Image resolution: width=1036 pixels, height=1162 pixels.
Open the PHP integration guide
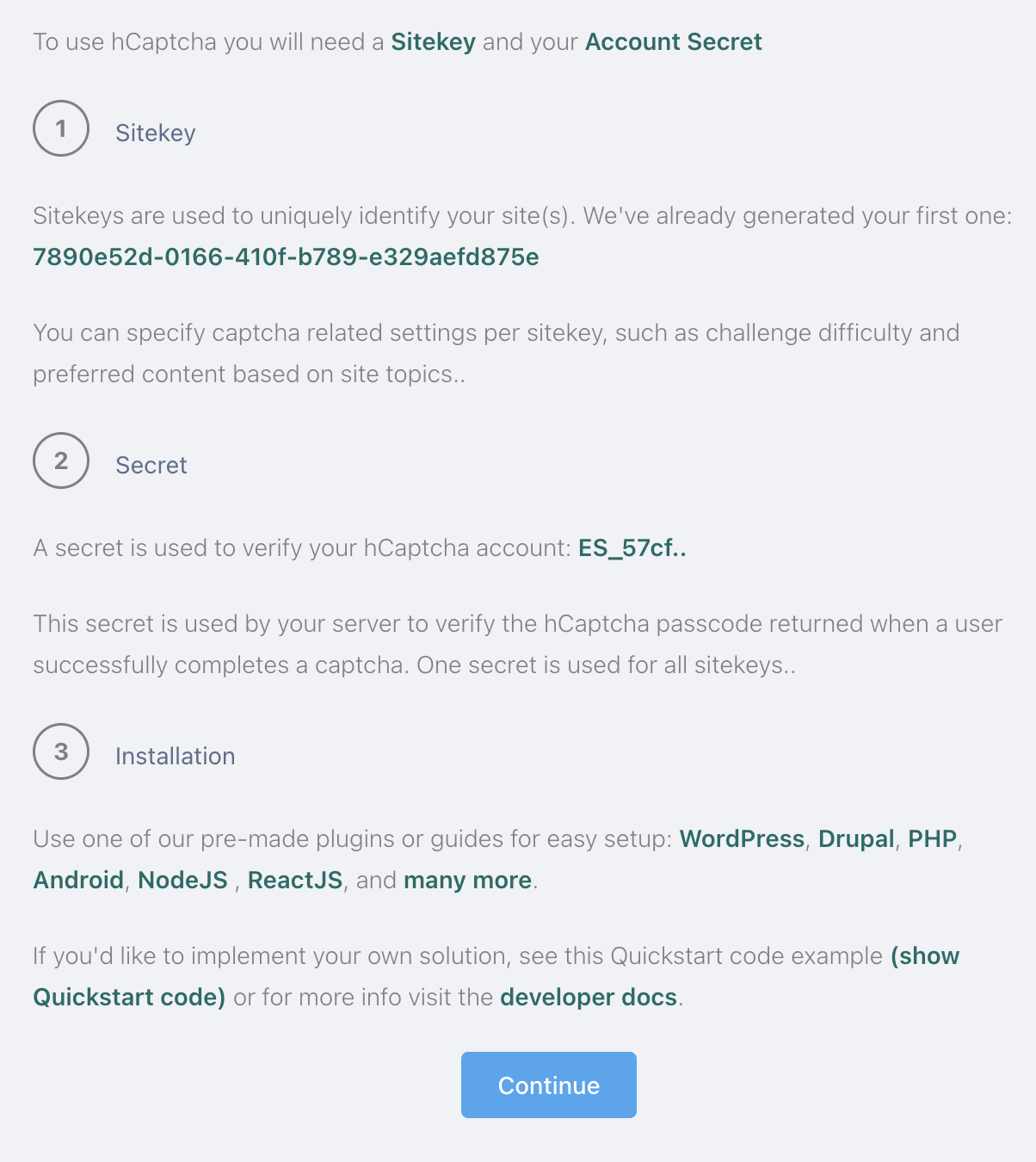[x=932, y=838]
